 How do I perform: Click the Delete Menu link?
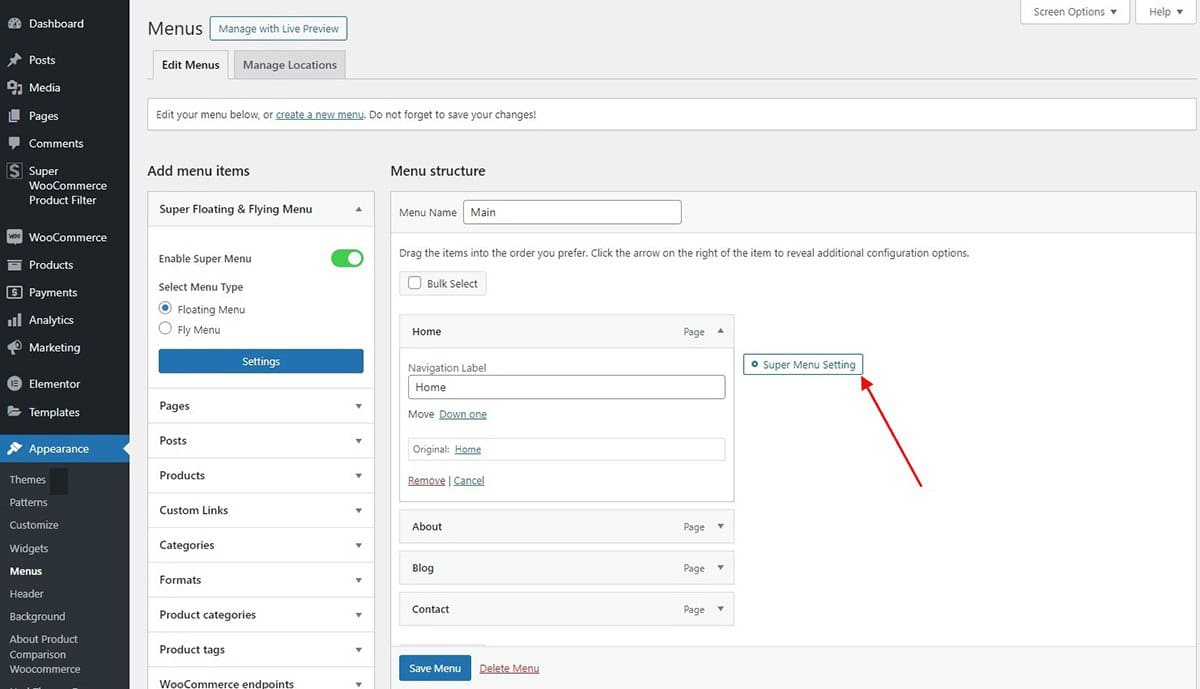(509, 668)
